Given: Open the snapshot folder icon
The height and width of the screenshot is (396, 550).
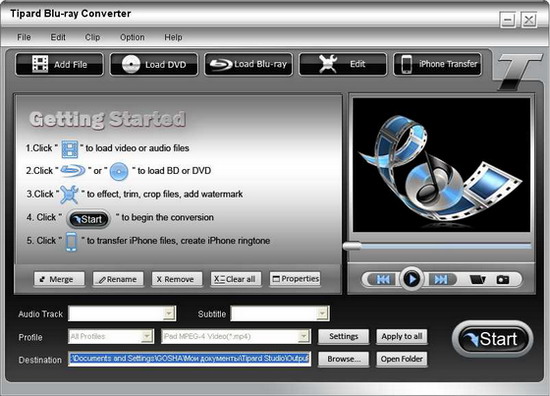Looking at the screenshot, I should (x=477, y=280).
